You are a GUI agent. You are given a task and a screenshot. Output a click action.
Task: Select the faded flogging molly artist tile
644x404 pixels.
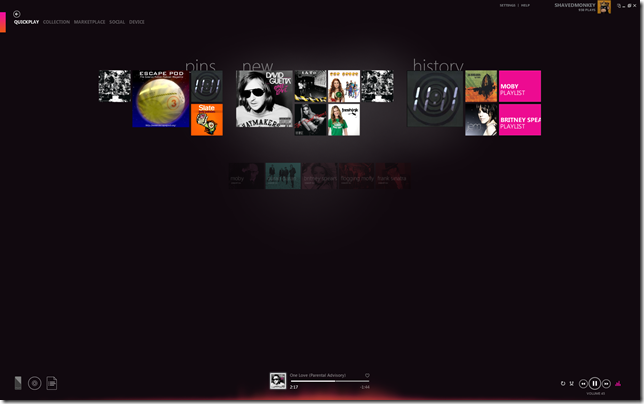tap(356, 176)
